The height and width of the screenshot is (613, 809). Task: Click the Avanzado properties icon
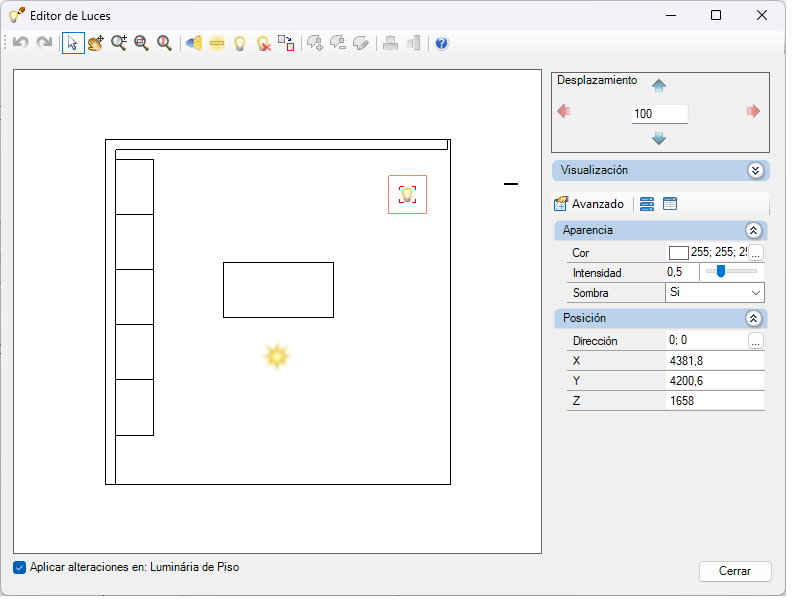tap(560, 204)
